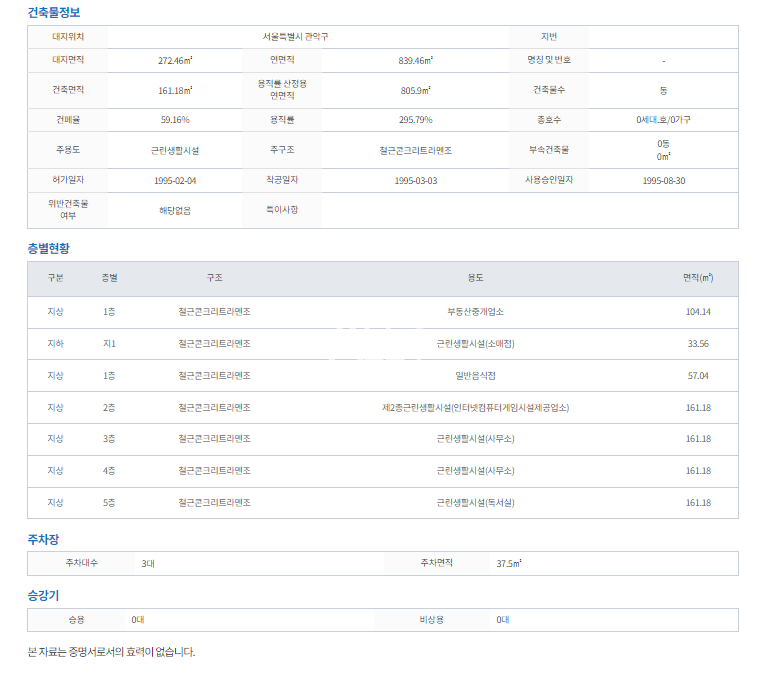This screenshot has height=678, width=762.
Task: Click the 면적(㎡) column header
Action: click(x=698, y=278)
